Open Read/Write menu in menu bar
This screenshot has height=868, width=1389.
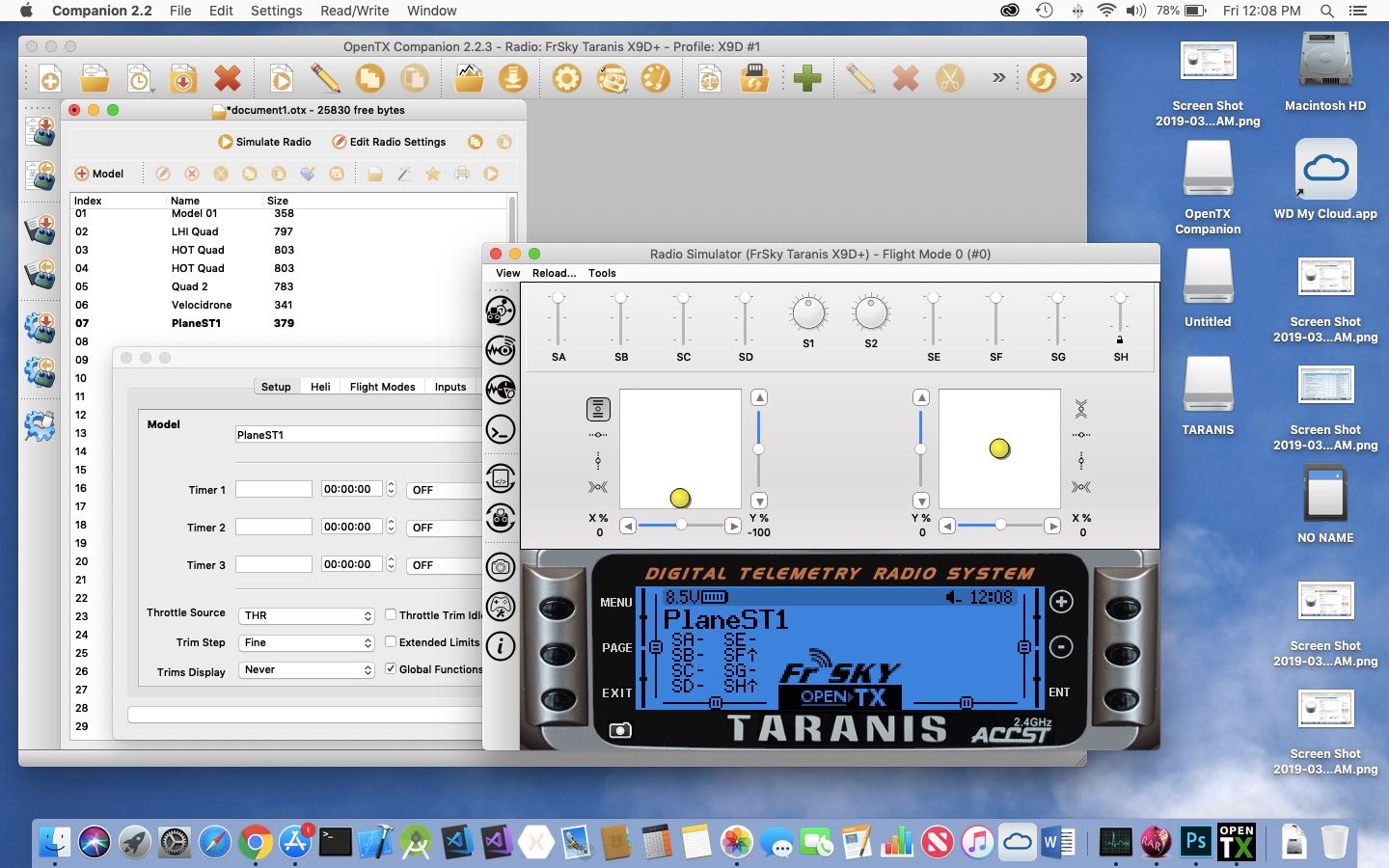354,11
